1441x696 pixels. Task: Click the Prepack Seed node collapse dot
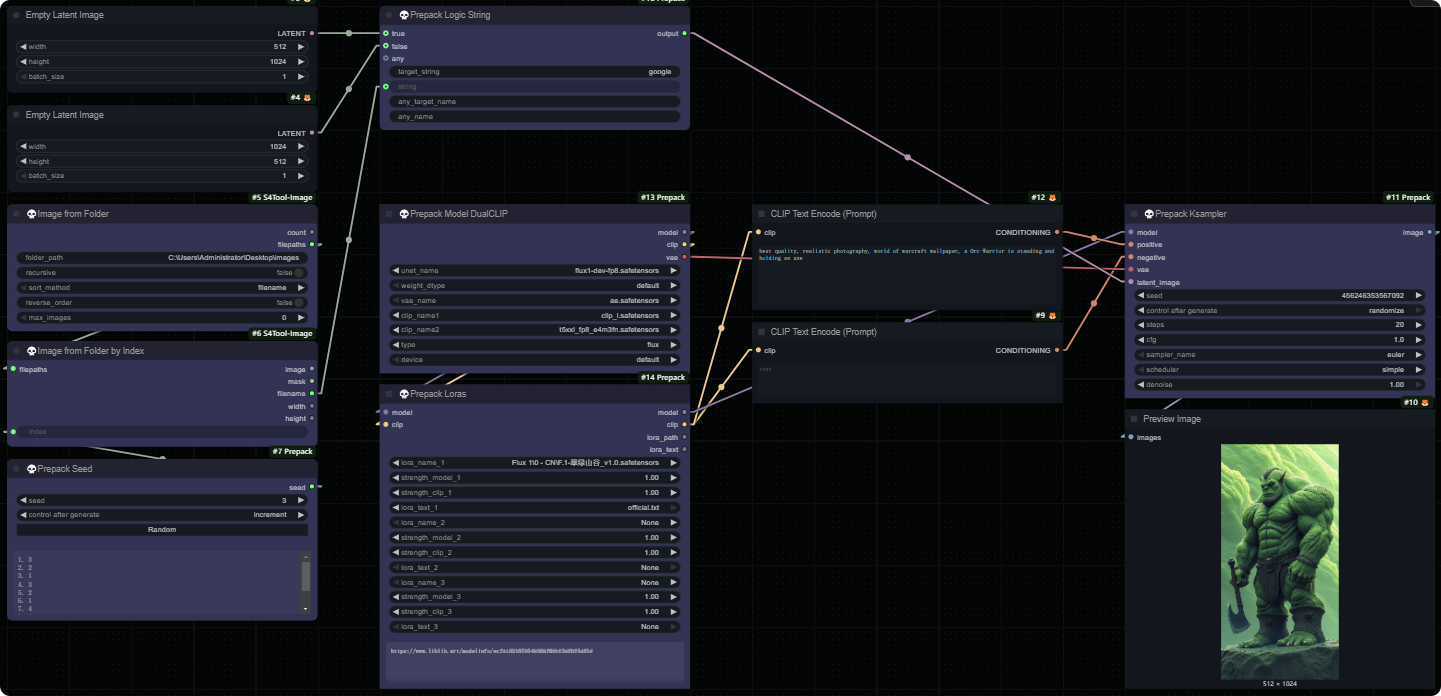tap(17, 469)
